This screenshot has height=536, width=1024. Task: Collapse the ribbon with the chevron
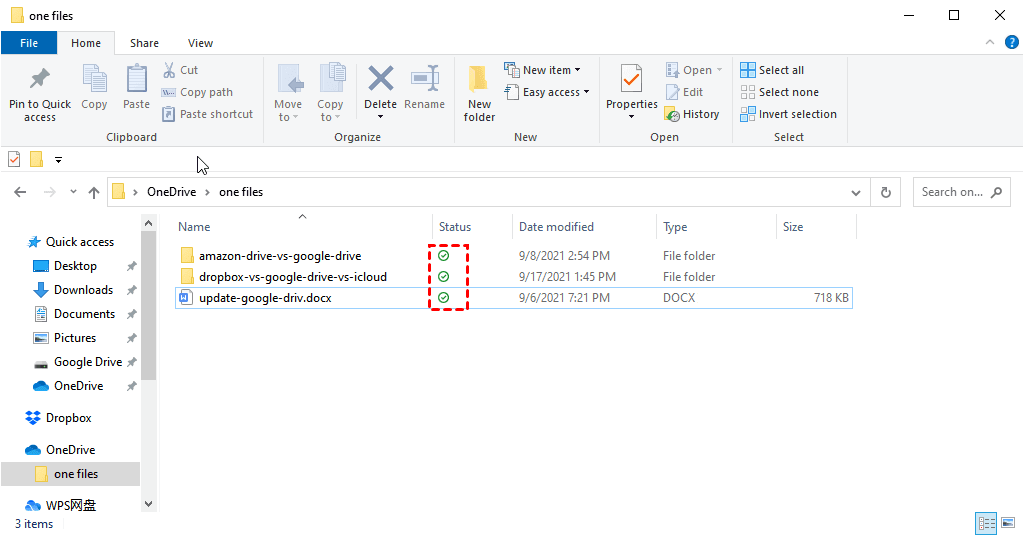click(x=990, y=42)
